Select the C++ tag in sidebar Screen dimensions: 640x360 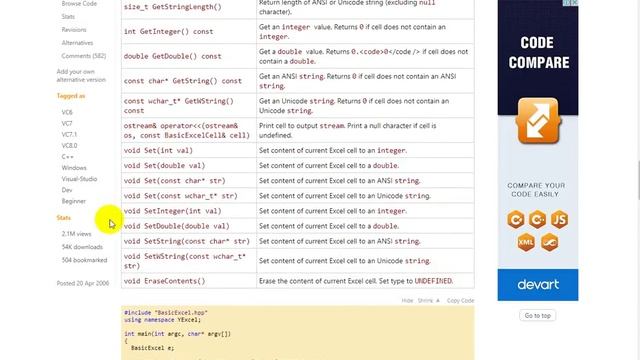(x=68, y=157)
